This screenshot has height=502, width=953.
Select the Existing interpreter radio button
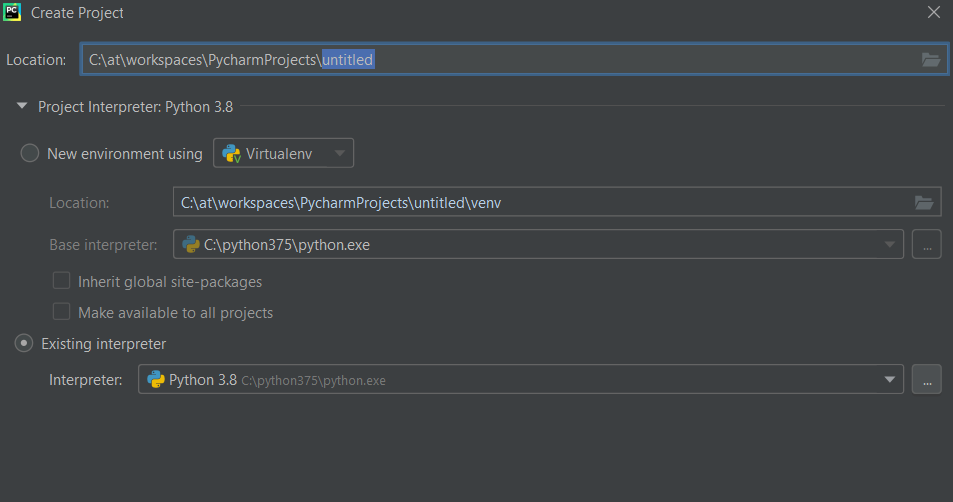24,343
